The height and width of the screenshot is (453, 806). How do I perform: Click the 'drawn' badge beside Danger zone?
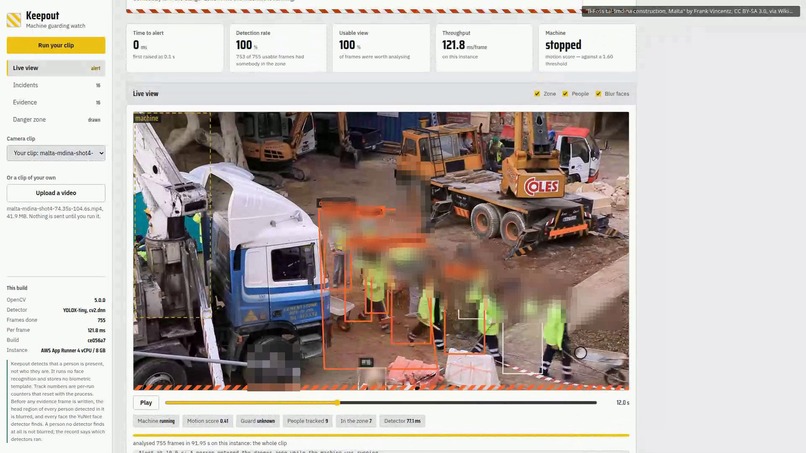(x=94, y=120)
